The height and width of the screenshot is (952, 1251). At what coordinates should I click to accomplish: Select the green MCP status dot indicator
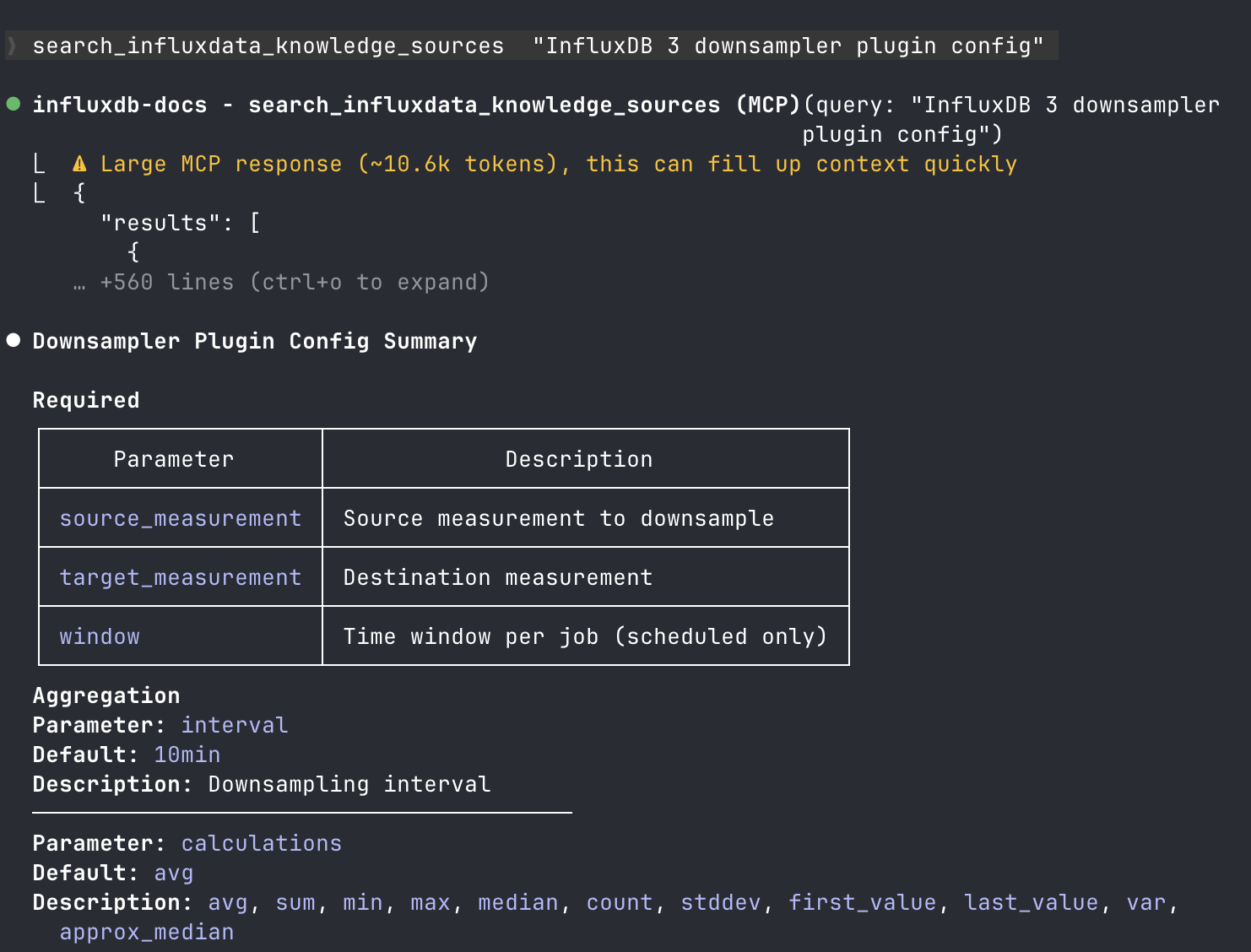12,103
